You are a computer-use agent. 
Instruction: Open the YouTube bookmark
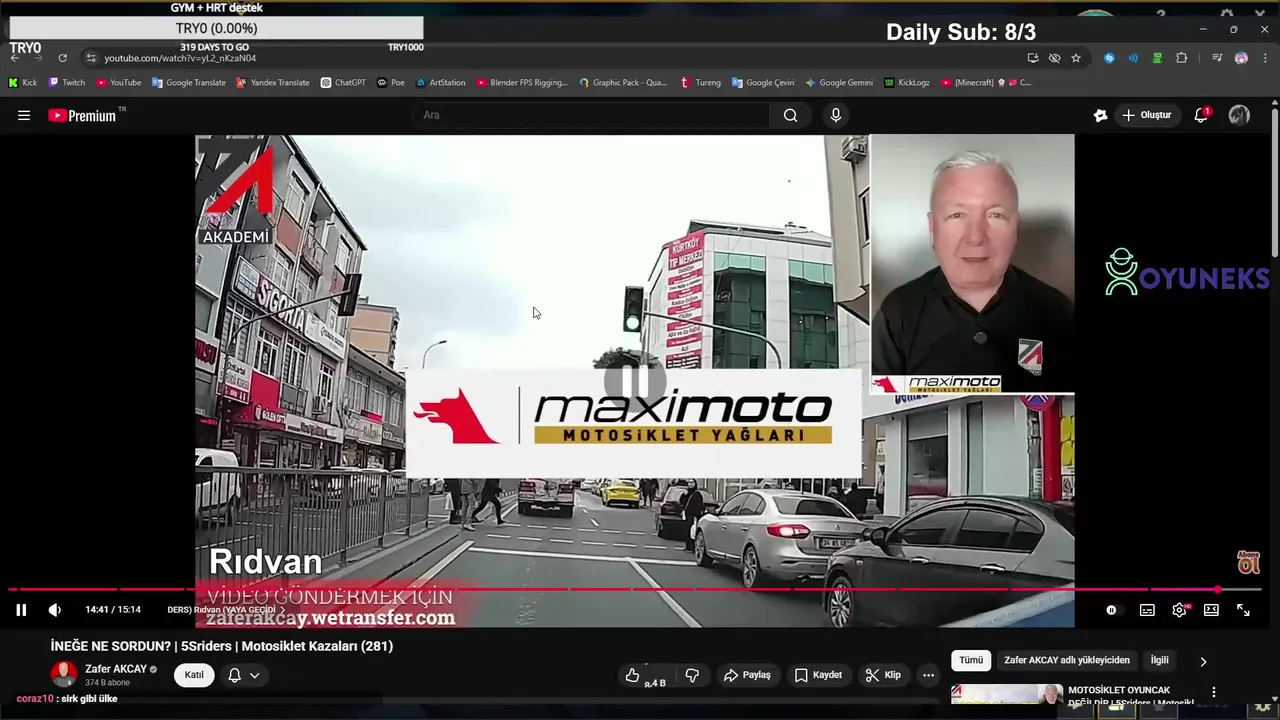tap(119, 83)
